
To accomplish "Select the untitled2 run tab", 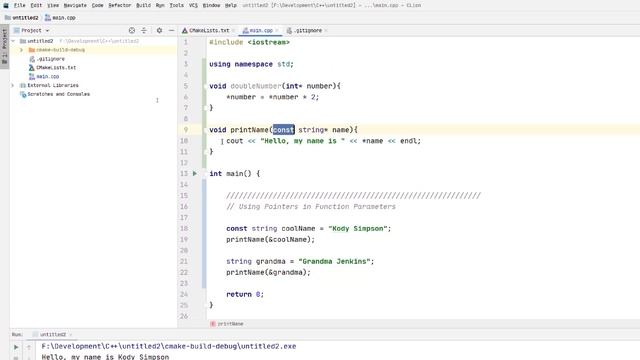I will 53,334.
